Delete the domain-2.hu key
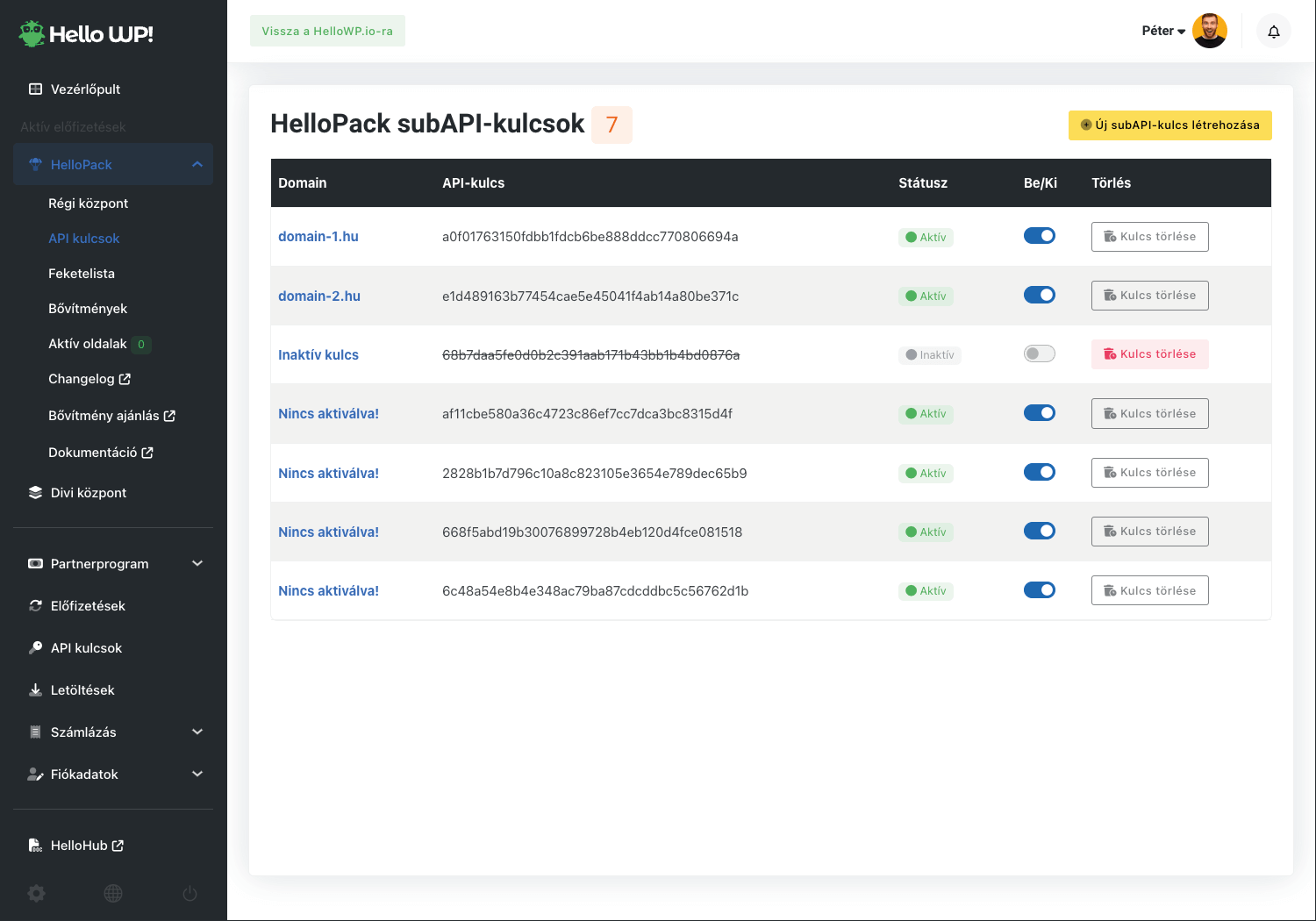The width and height of the screenshot is (1316, 921). point(1149,296)
